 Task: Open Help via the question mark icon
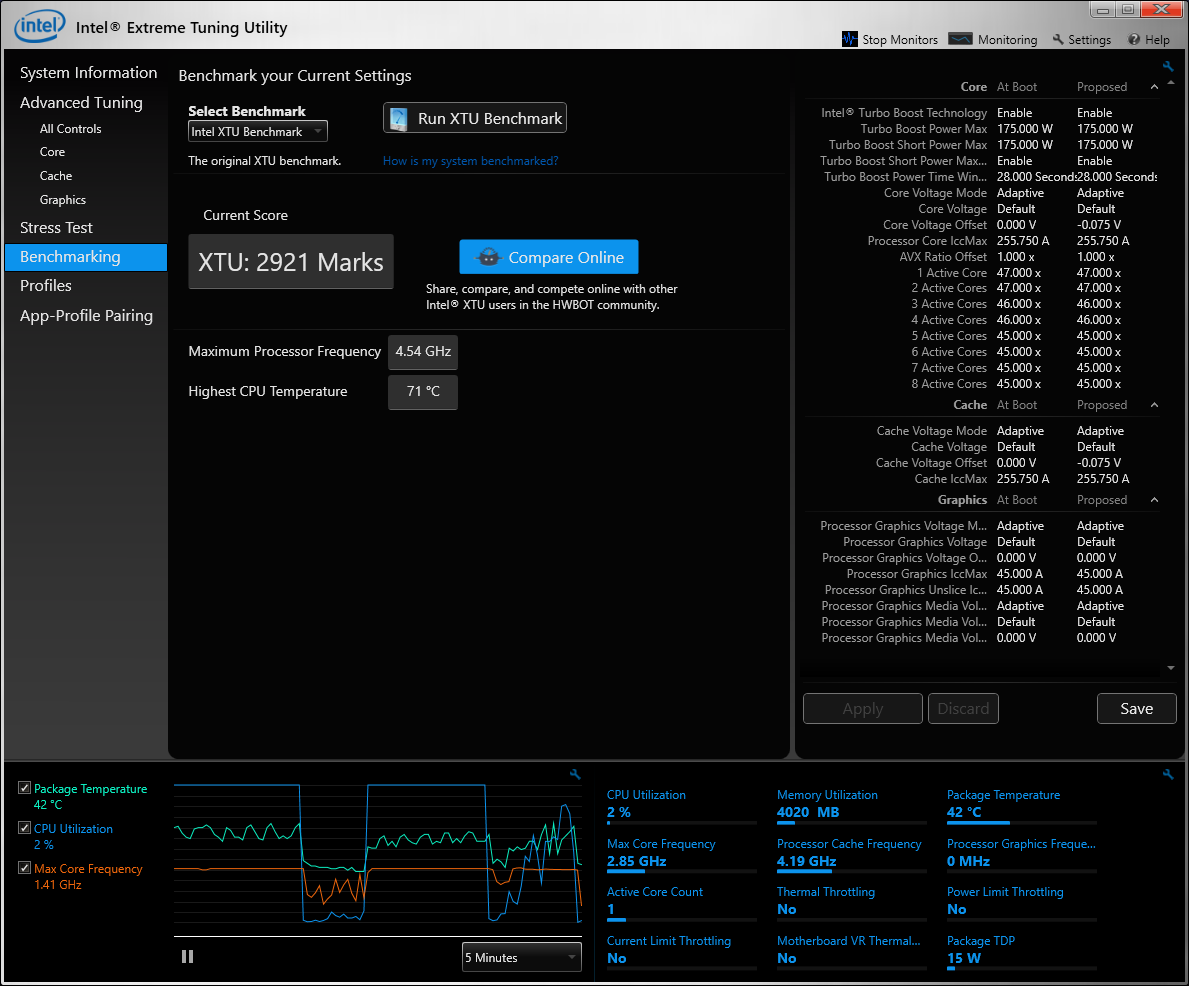pos(1134,39)
